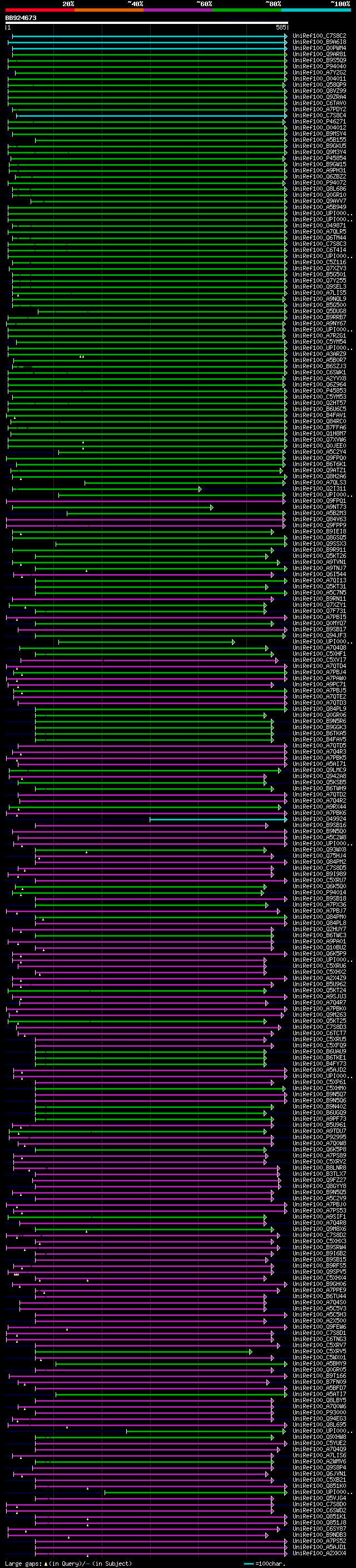Click the label UniRef100_B9MSY4
The image size is (356, 1568).
pyautogui.click(x=319, y=134)
